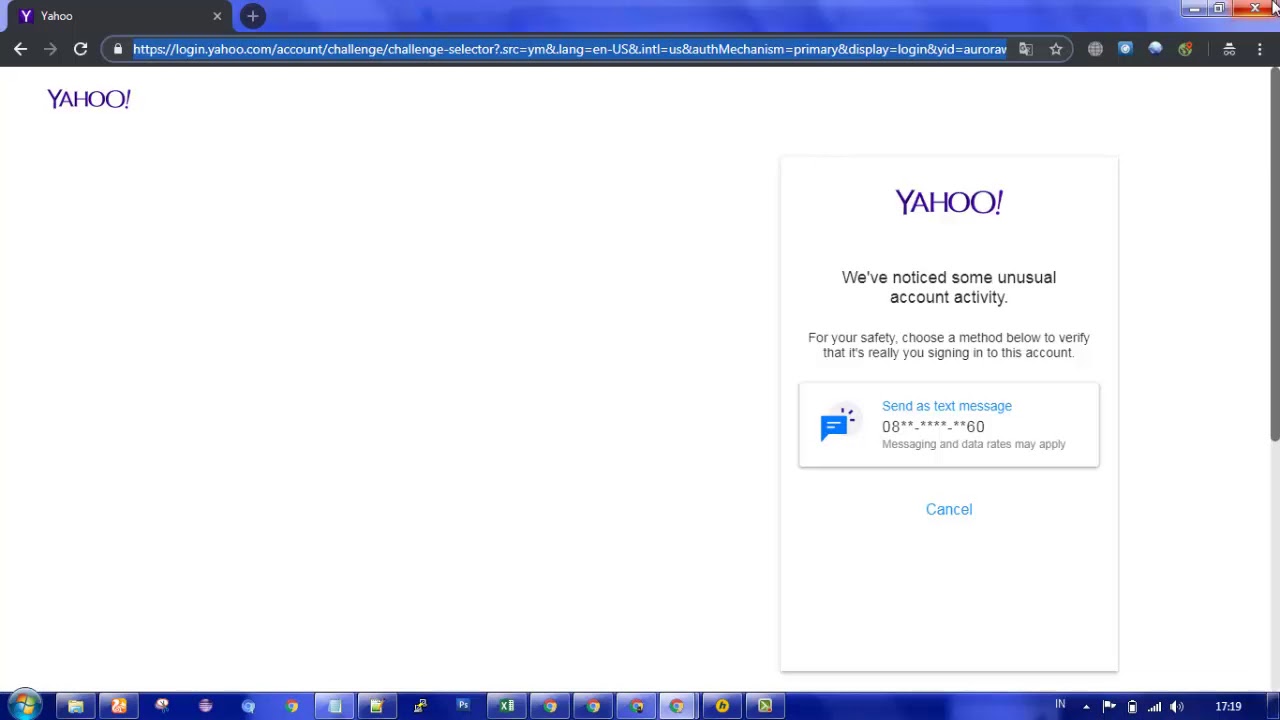
Task: Click the Action Center flag icon
Action: coord(1109,707)
